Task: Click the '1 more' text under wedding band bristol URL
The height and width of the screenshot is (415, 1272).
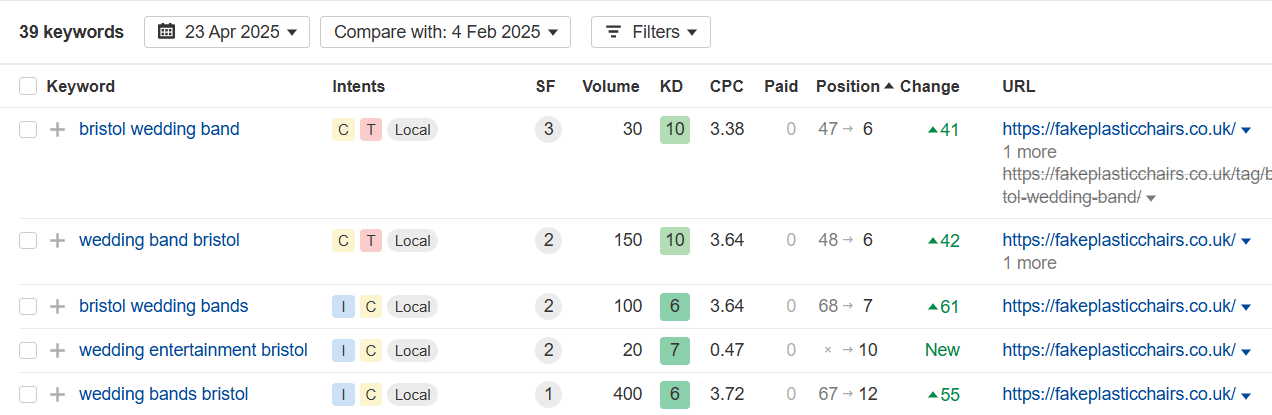Action: [1029, 263]
